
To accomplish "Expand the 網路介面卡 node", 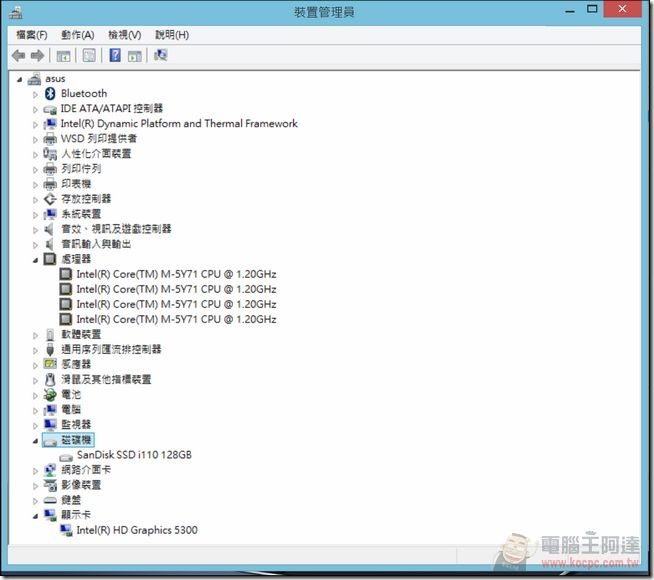I will tap(35, 471).
